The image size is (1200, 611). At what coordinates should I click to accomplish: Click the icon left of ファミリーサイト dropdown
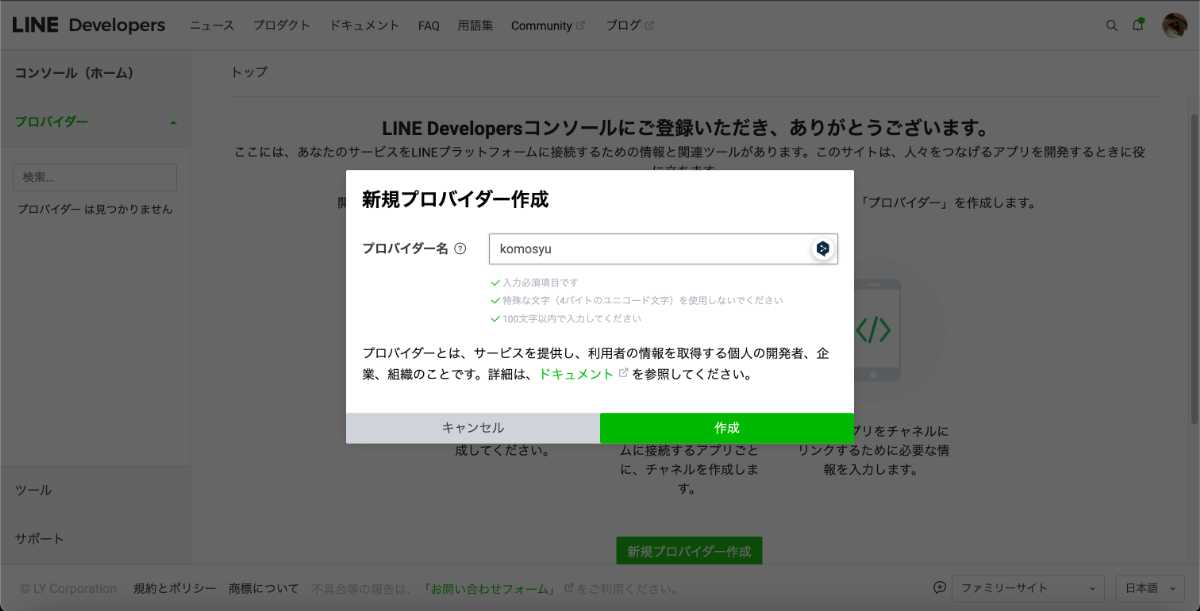(939, 588)
